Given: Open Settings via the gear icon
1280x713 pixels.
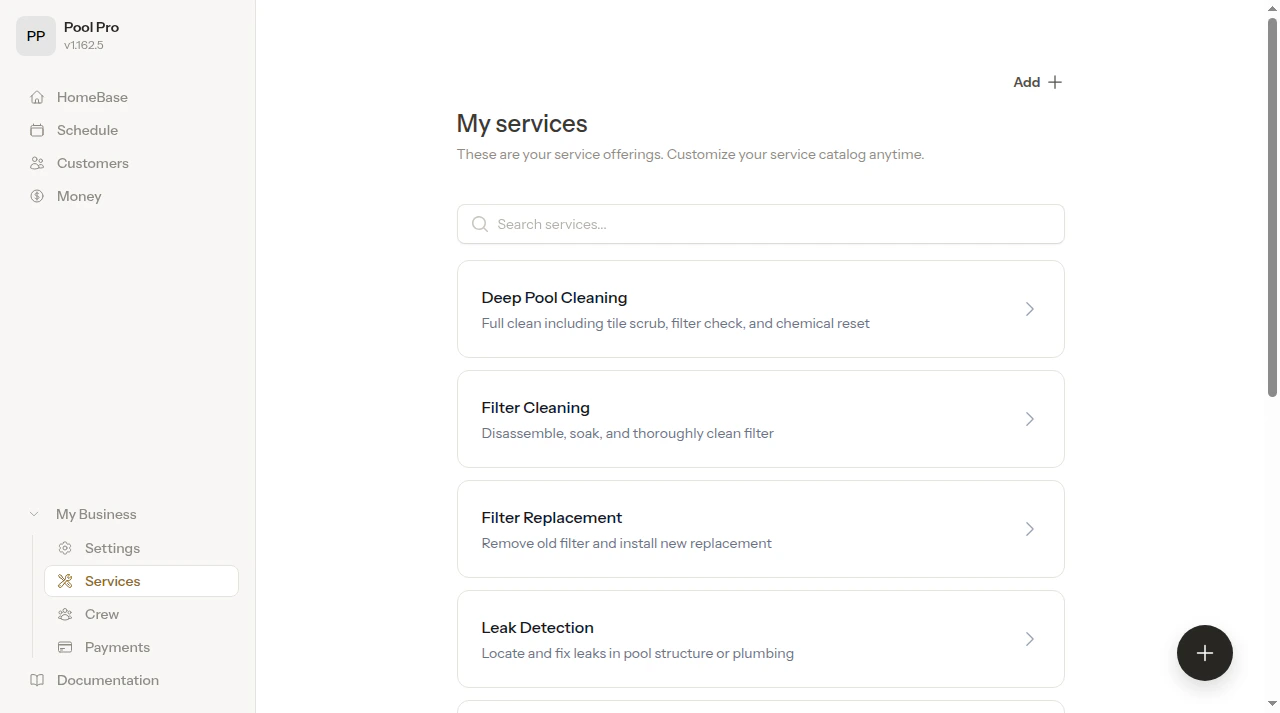Looking at the screenshot, I should pyautogui.click(x=65, y=548).
